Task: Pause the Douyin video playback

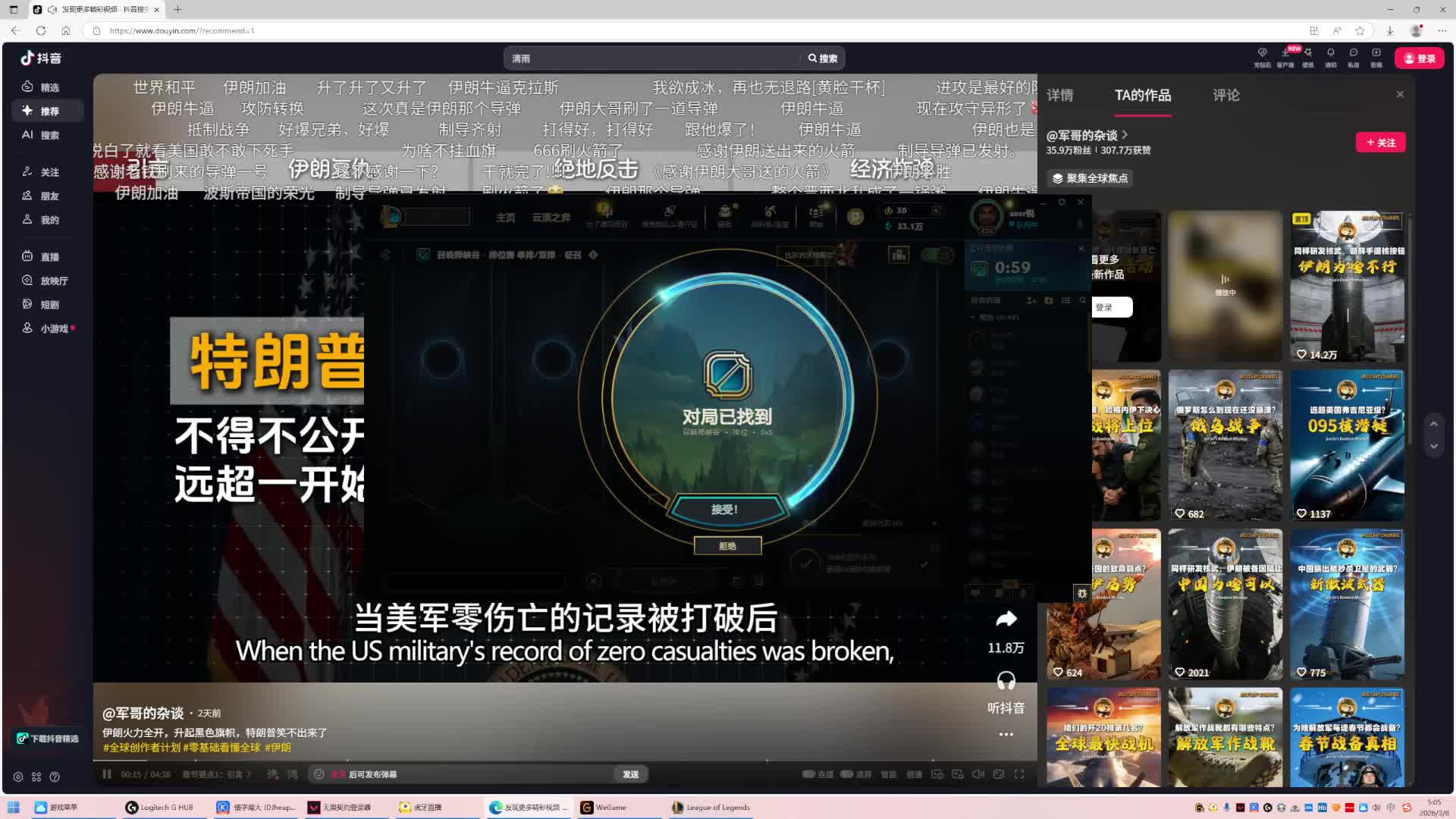Action: [x=107, y=774]
